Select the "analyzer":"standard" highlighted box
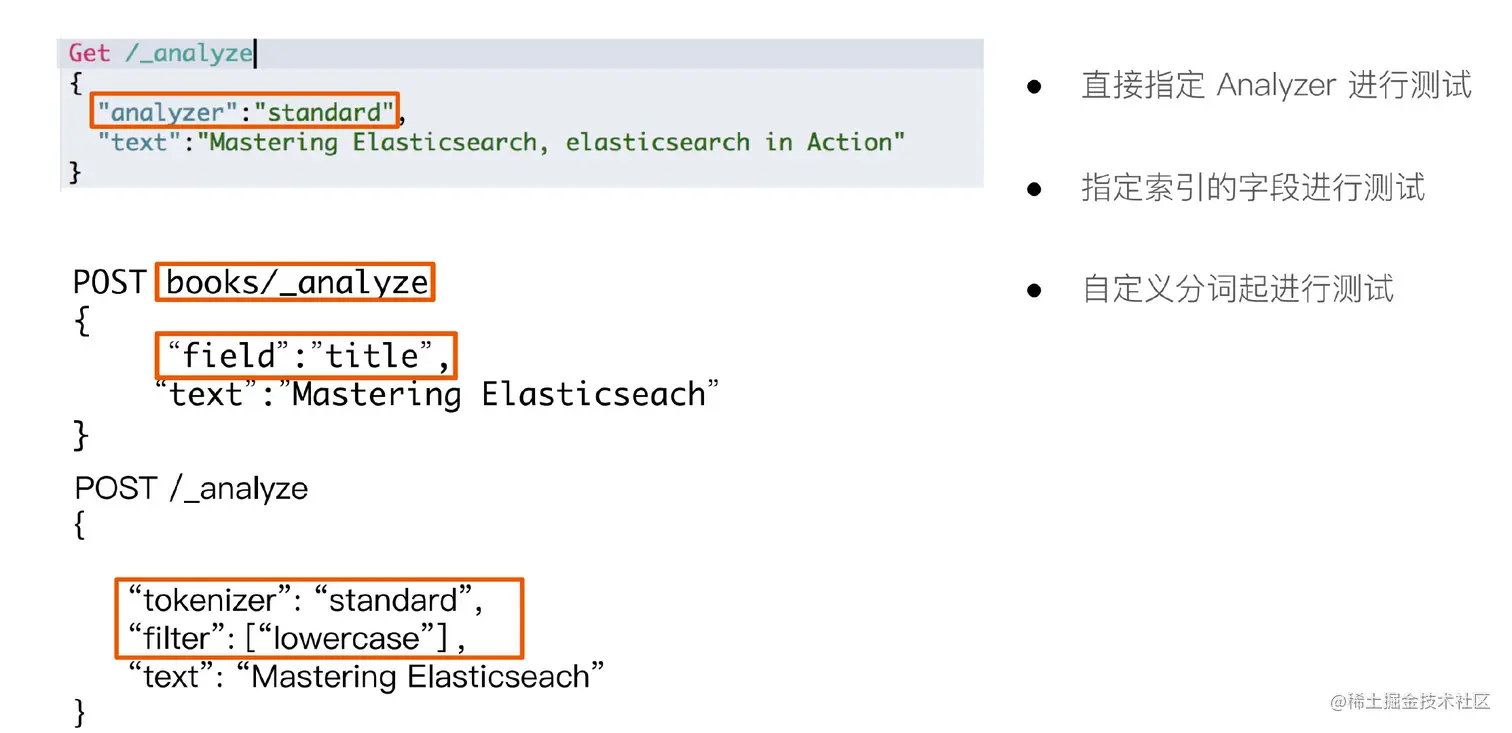 tap(245, 111)
